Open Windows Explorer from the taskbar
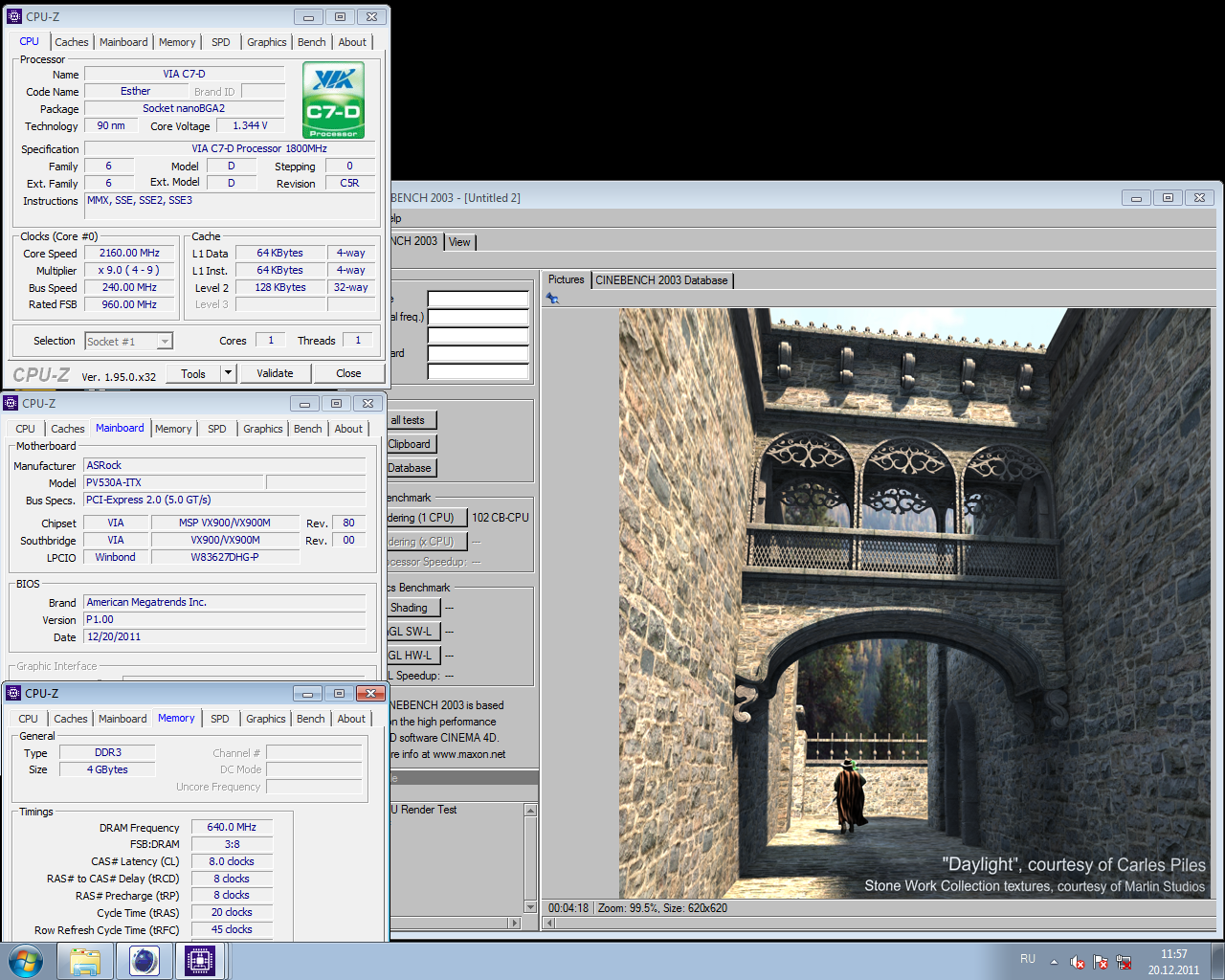The width and height of the screenshot is (1225, 980). pos(85,961)
